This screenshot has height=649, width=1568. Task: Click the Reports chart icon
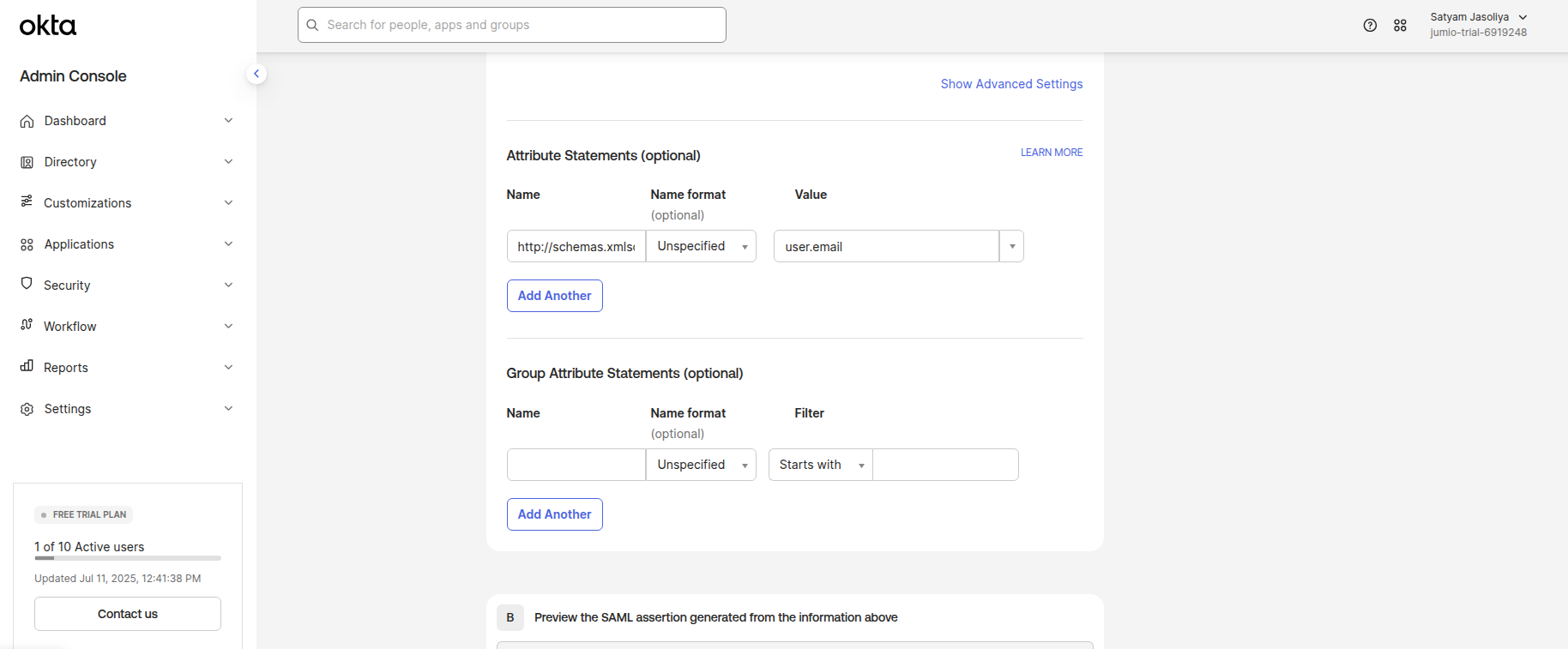pos(27,367)
